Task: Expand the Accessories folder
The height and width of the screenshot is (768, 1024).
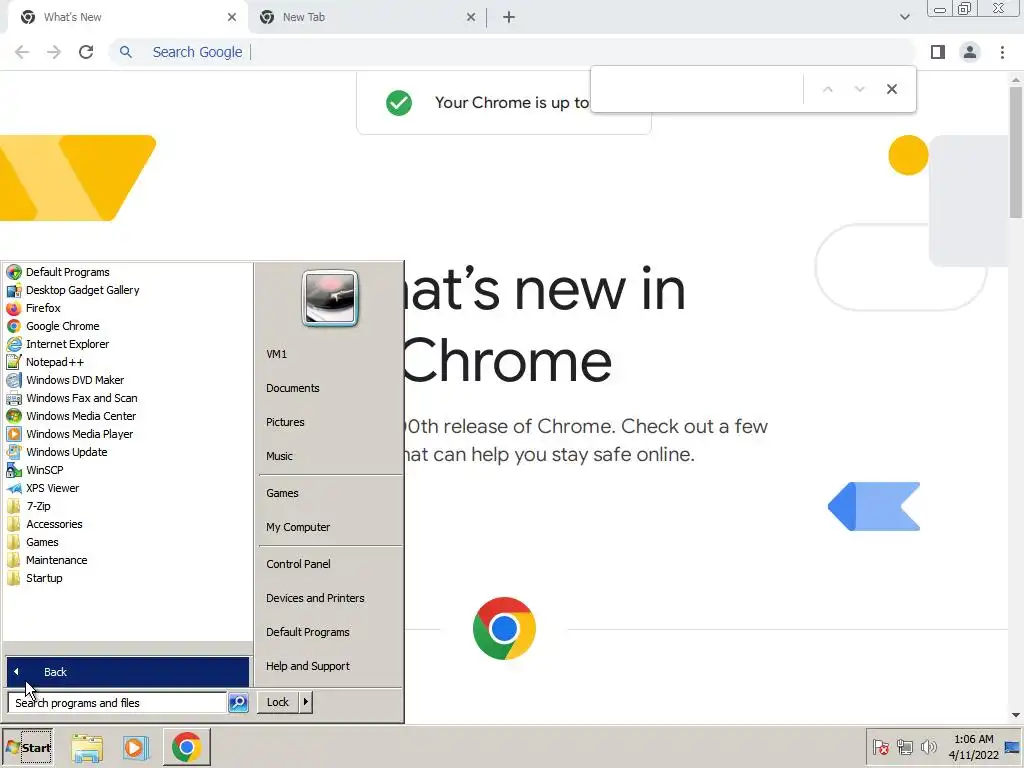Action: [x=54, y=524]
